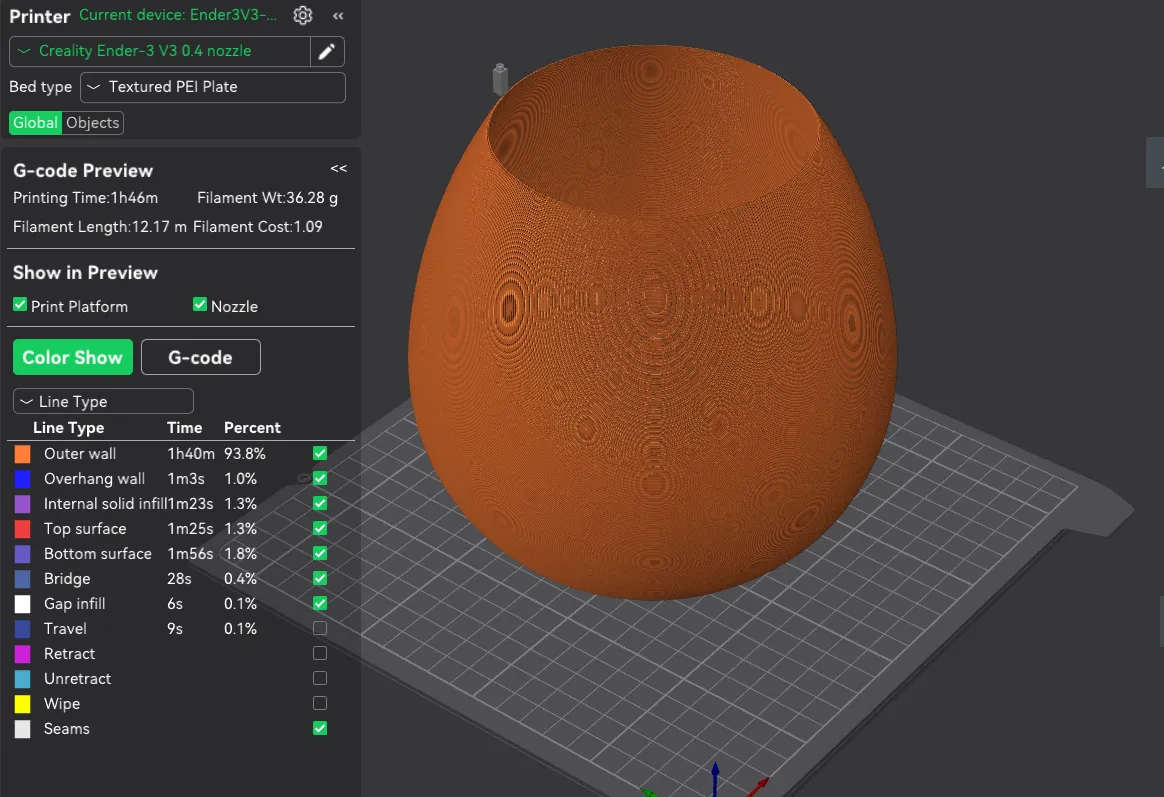
Task: Click the Time column header
Action: coord(185,427)
